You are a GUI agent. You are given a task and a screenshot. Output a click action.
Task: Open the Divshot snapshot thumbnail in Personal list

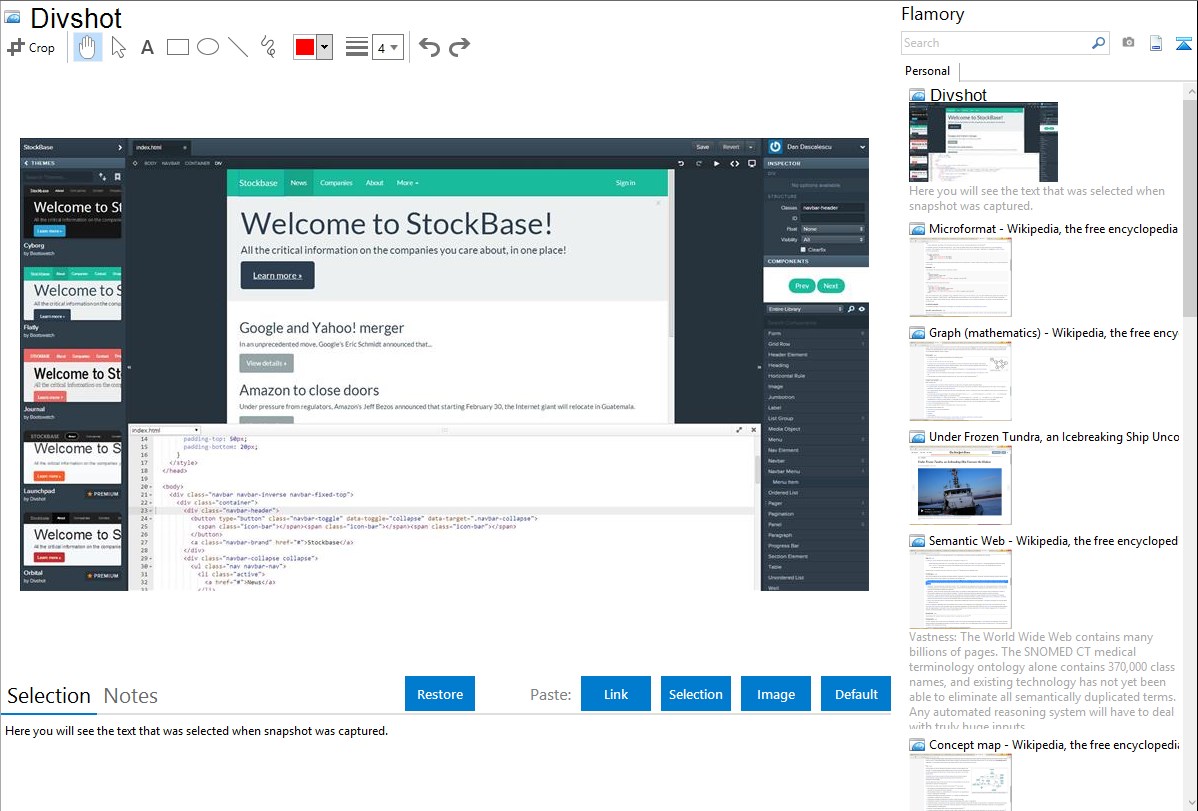click(983, 142)
